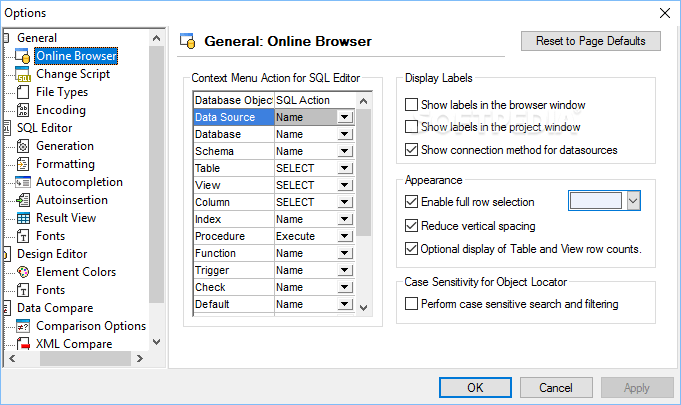Select XML Compare in the options tree
Viewport: 681px width, 405px height.
73,344
